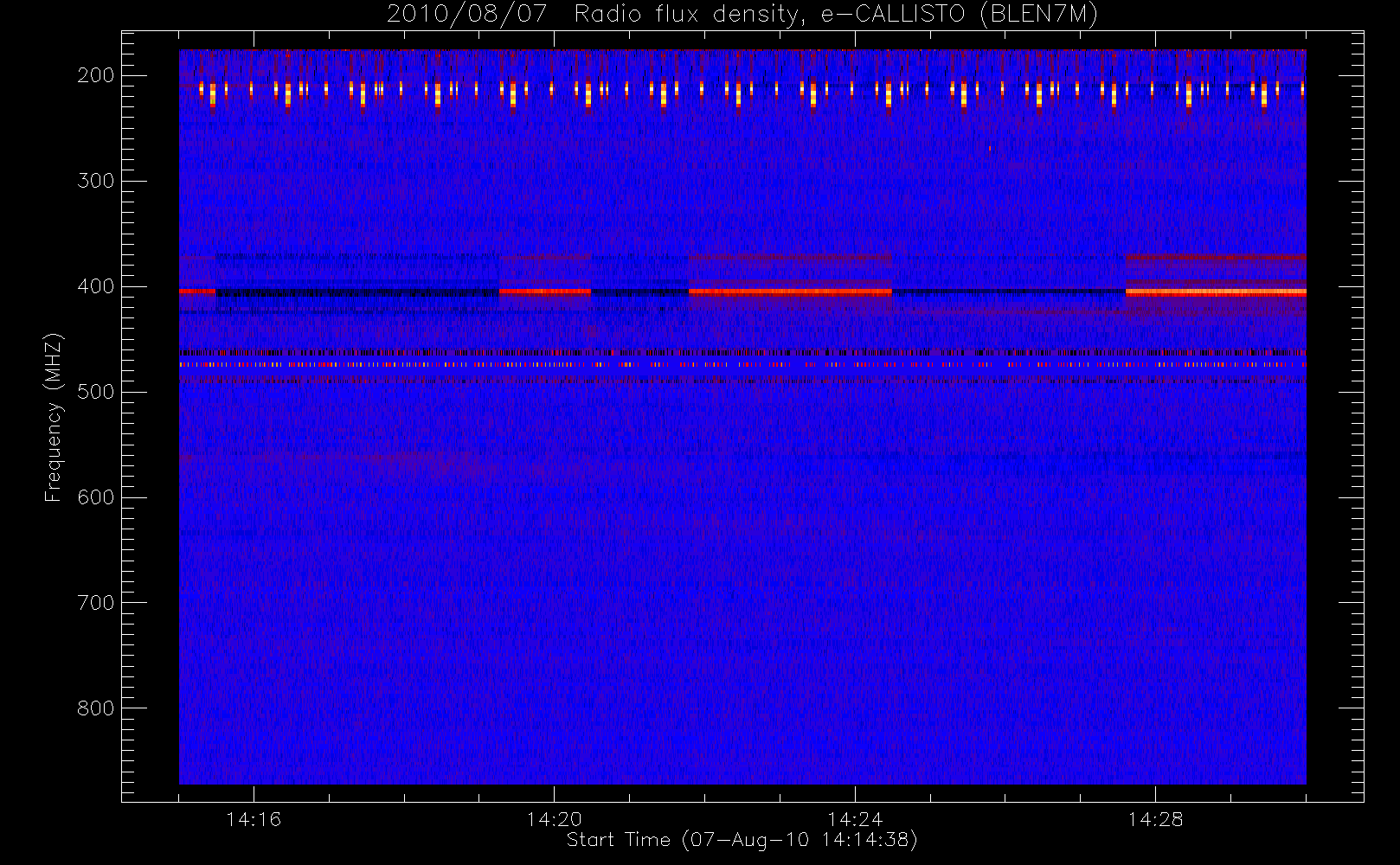This screenshot has width=1400, height=865.
Task: Click the "Start Time (07-Aug-10 14:14:38)" axis label
Action: point(742,840)
